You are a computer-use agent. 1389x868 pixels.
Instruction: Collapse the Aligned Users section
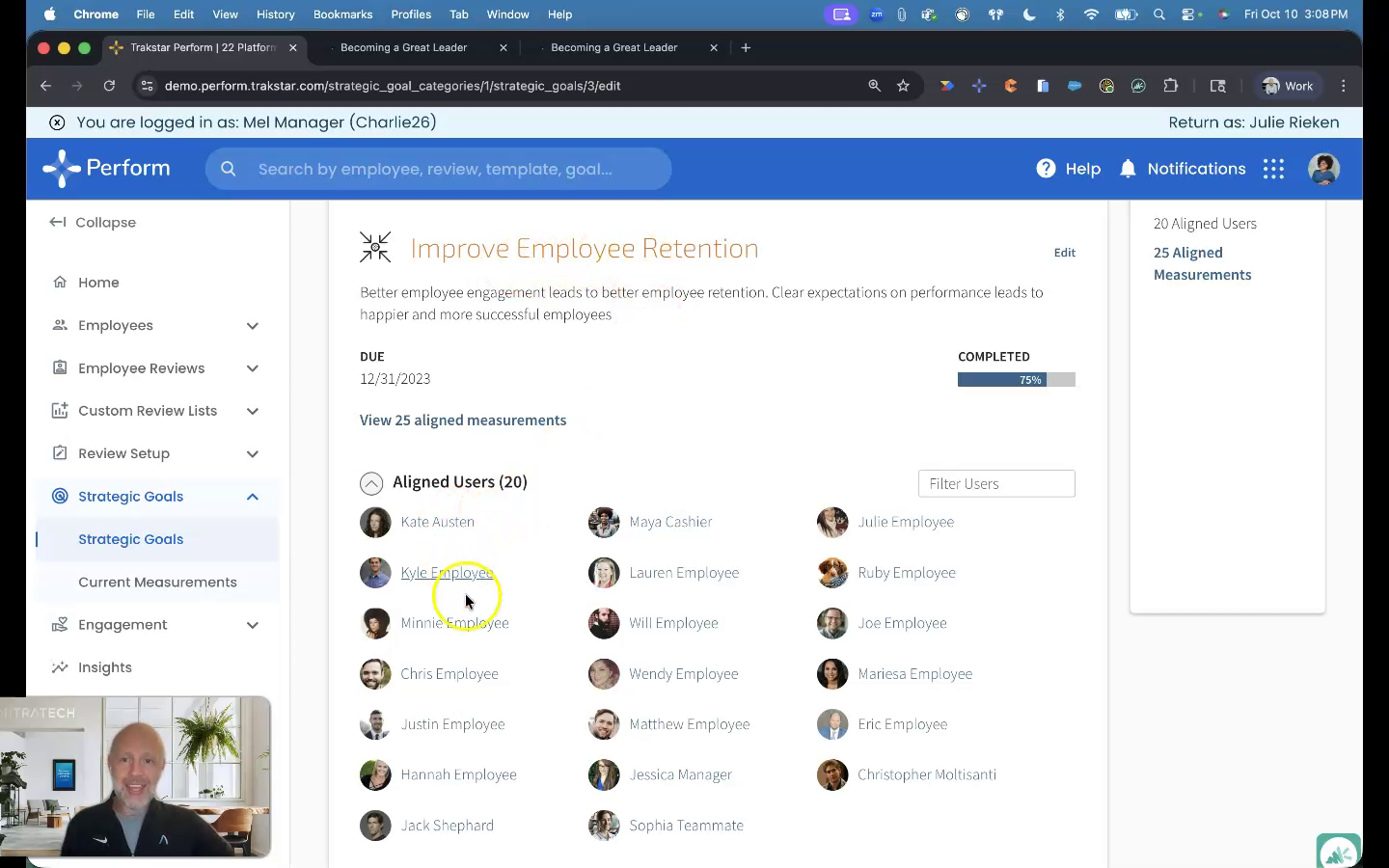click(x=371, y=483)
